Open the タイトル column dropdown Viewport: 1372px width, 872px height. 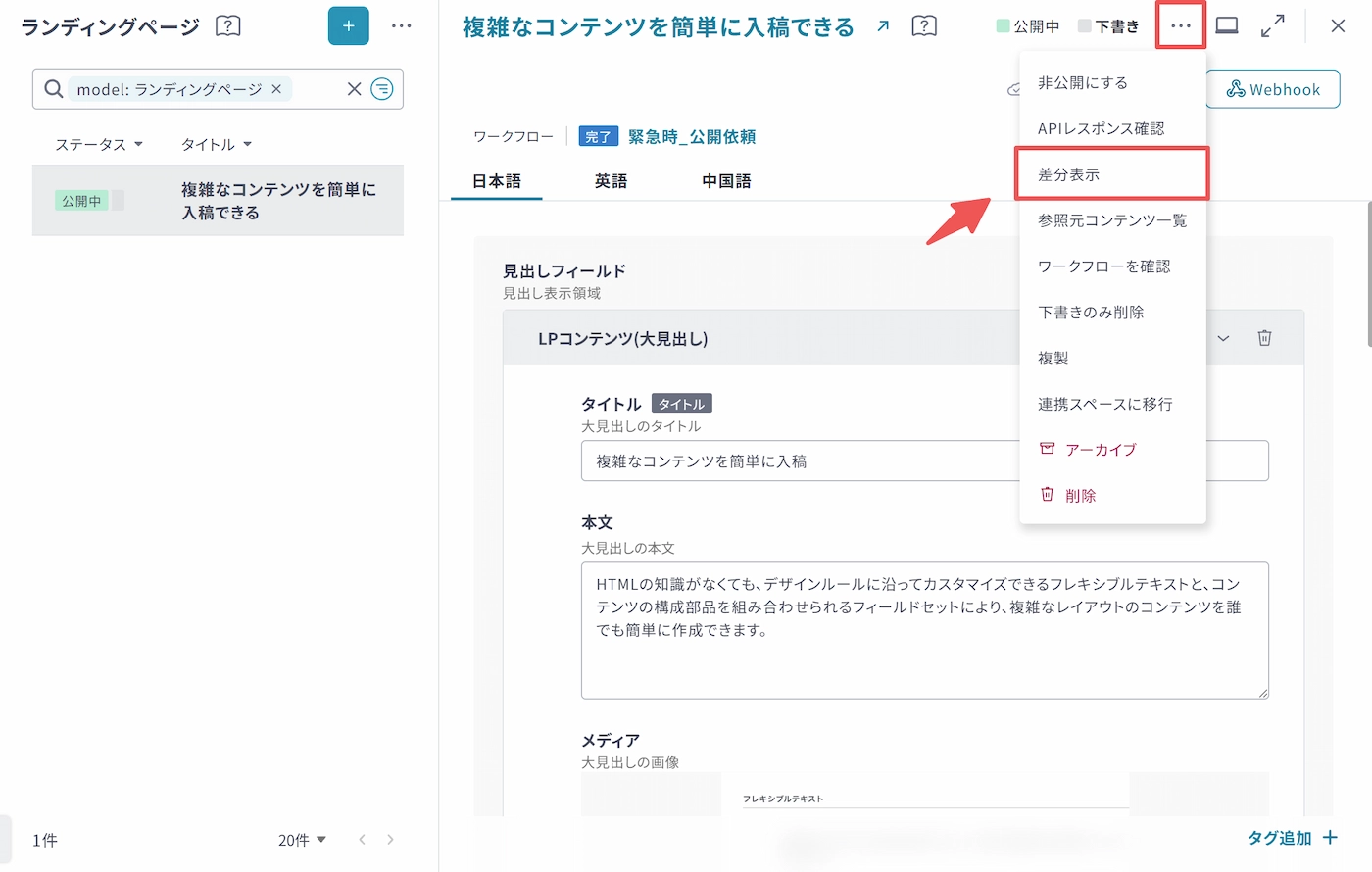click(217, 144)
